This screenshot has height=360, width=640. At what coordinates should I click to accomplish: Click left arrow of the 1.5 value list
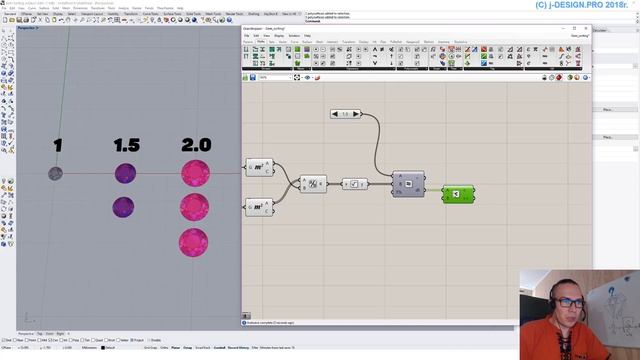335,114
